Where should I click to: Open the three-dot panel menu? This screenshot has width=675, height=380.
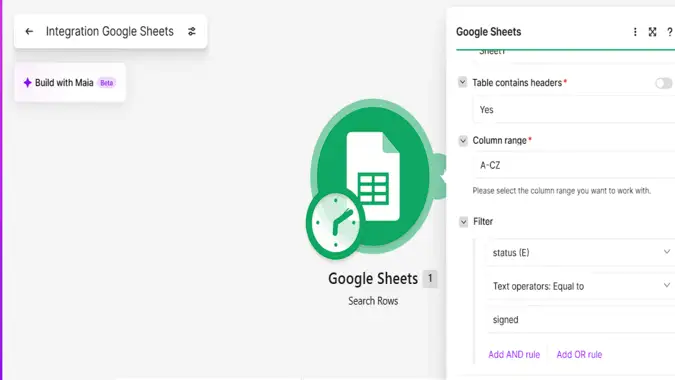coord(635,32)
